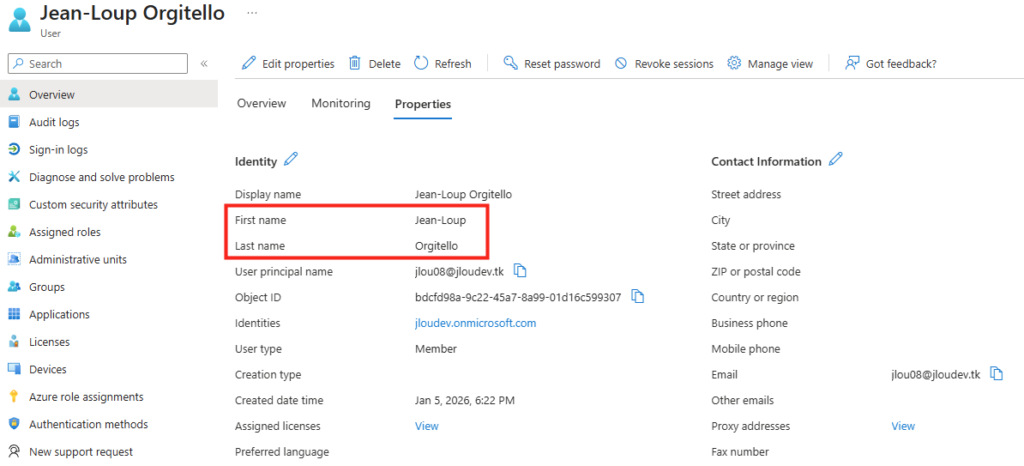Screen dimensions: 1024x466
Task: Click the pencil icon next to Identity
Action: pyautogui.click(x=291, y=159)
